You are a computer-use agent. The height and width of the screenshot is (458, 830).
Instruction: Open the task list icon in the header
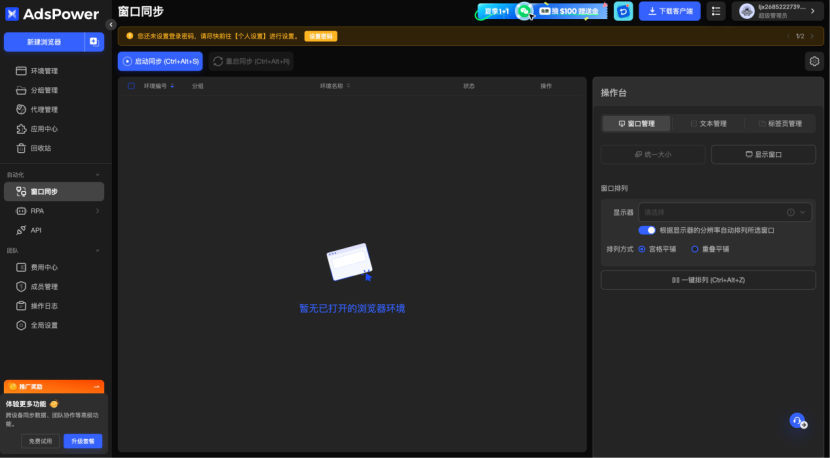pos(716,11)
